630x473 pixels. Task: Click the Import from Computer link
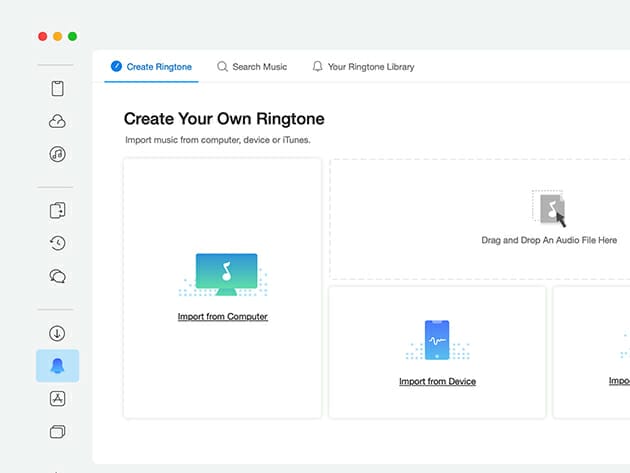tap(222, 317)
